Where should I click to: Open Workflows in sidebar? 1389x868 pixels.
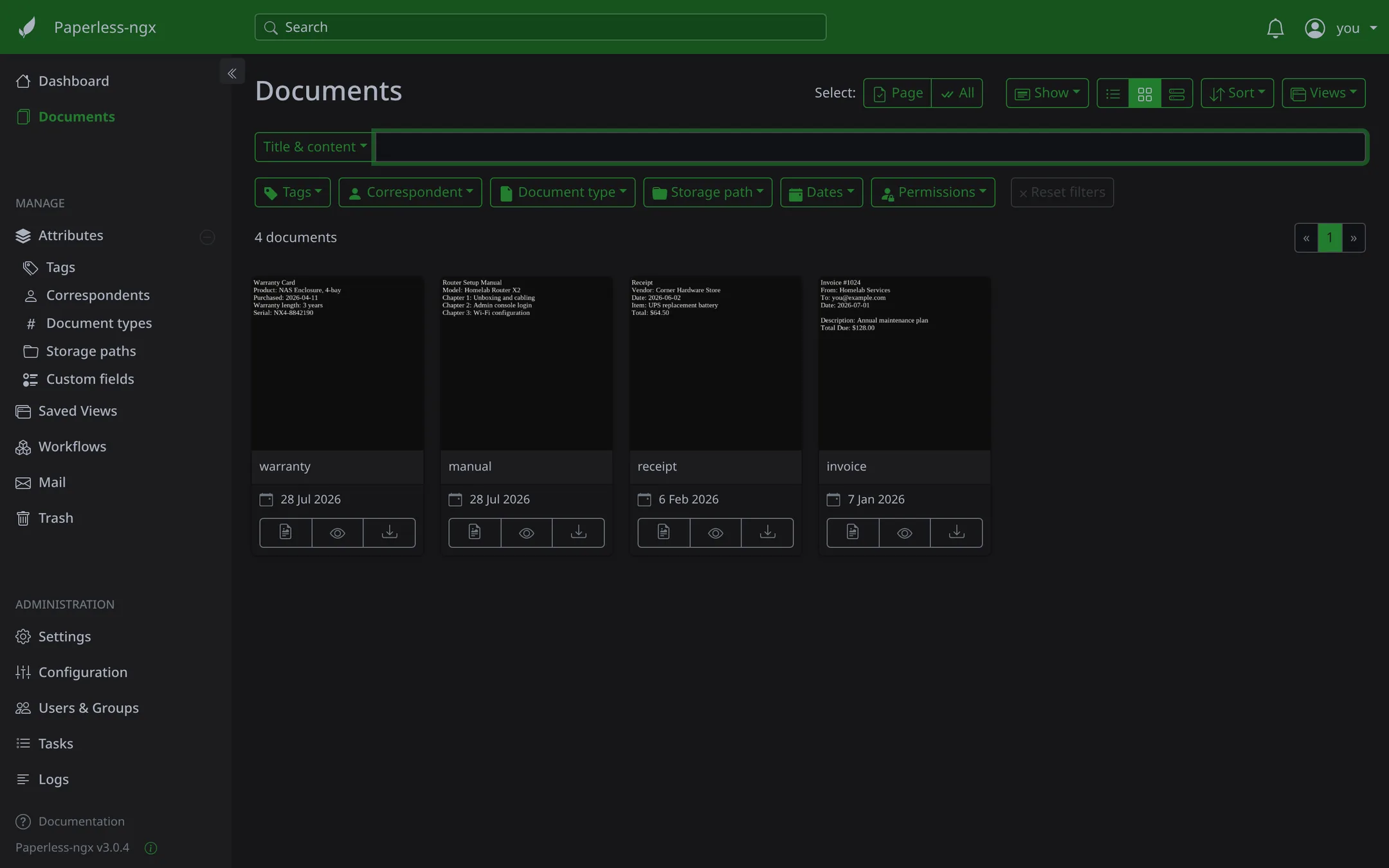(72, 447)
